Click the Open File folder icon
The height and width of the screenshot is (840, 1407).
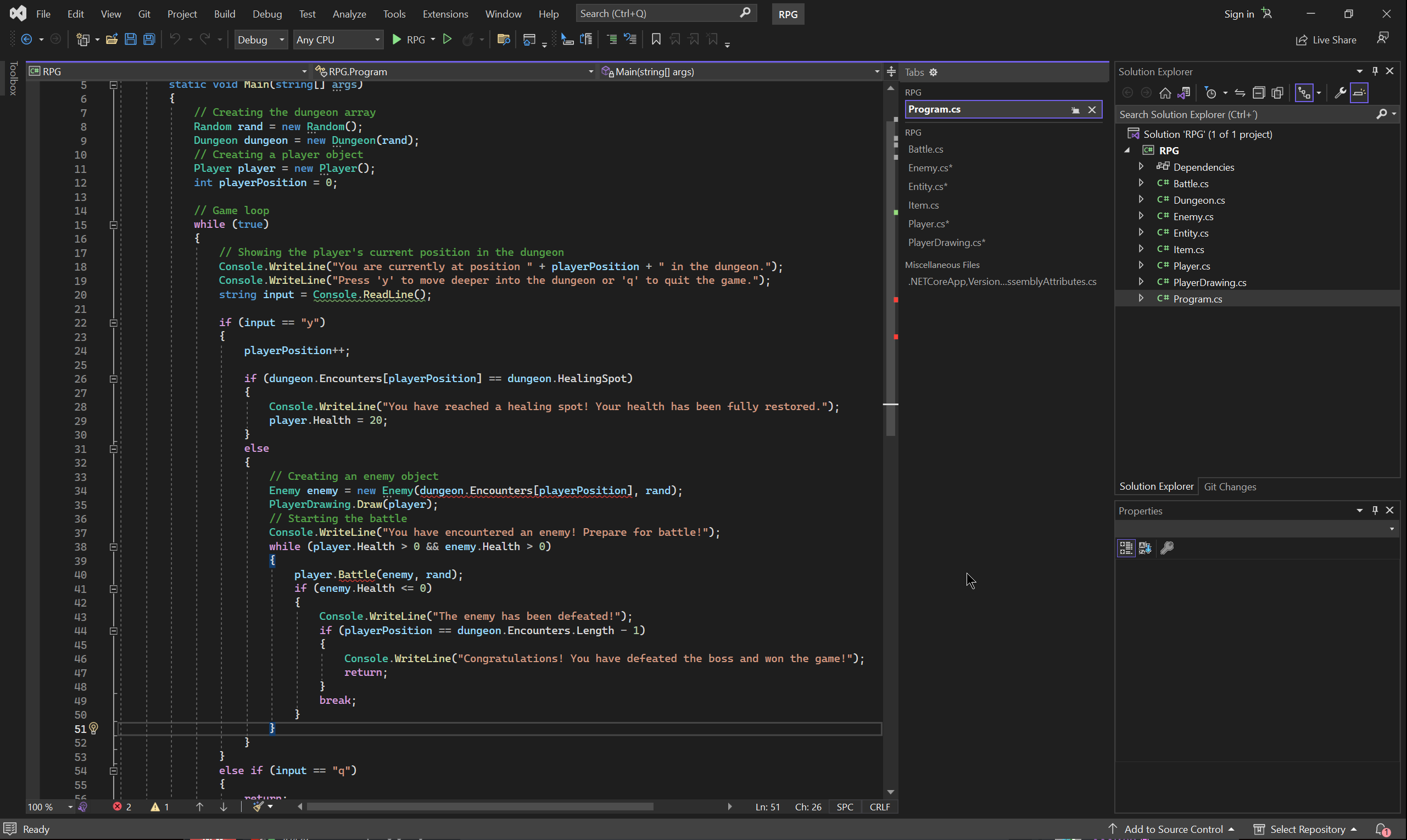point(111,40)
